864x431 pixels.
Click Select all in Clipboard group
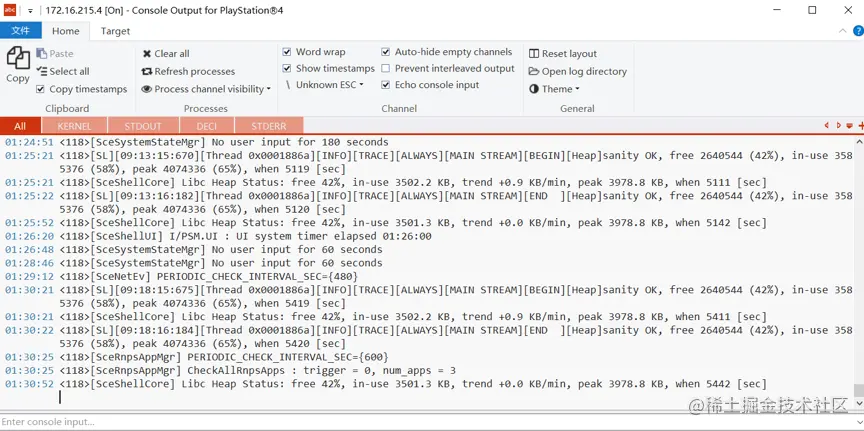tap(63, 71)
